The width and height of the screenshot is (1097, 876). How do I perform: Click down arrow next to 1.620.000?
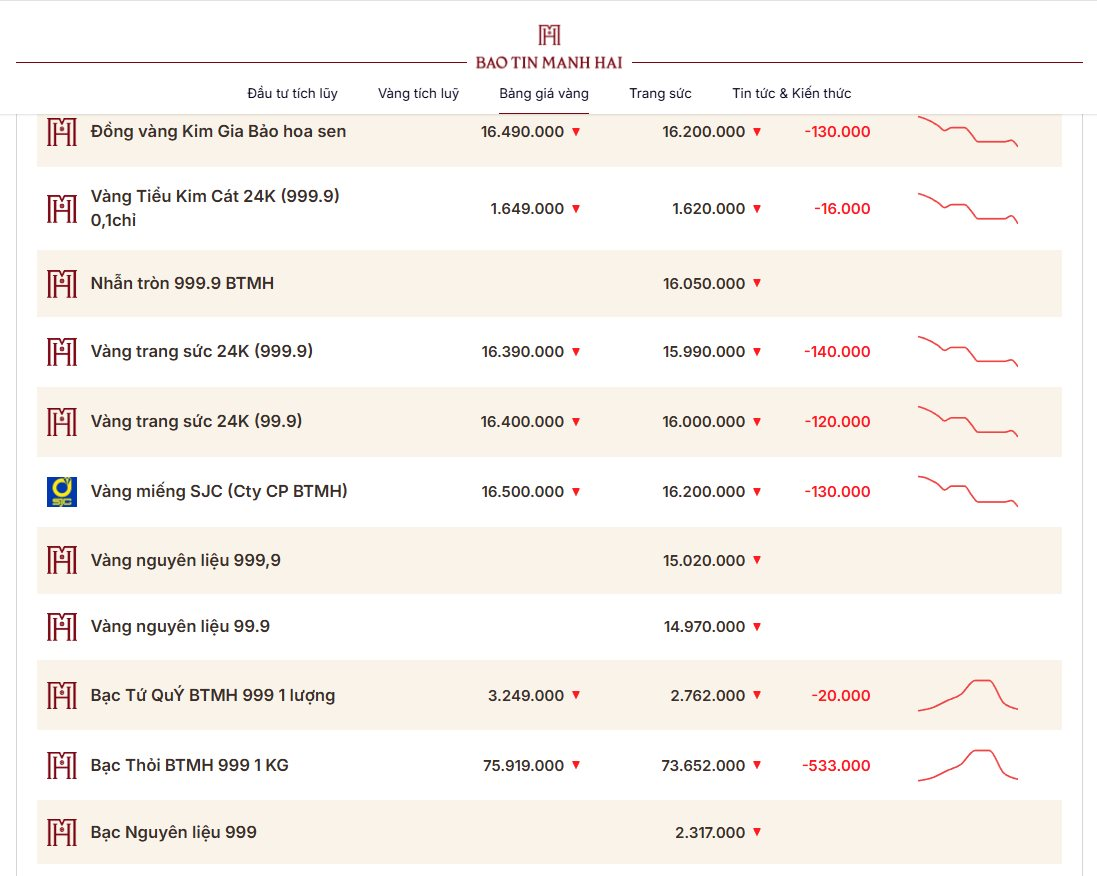(757, 209)
